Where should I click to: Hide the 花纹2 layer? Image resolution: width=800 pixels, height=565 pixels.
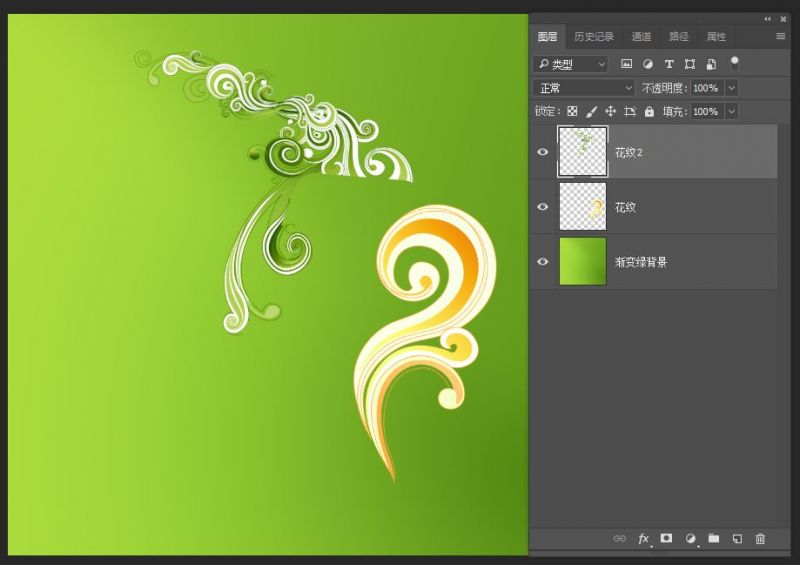coord(543,152)
